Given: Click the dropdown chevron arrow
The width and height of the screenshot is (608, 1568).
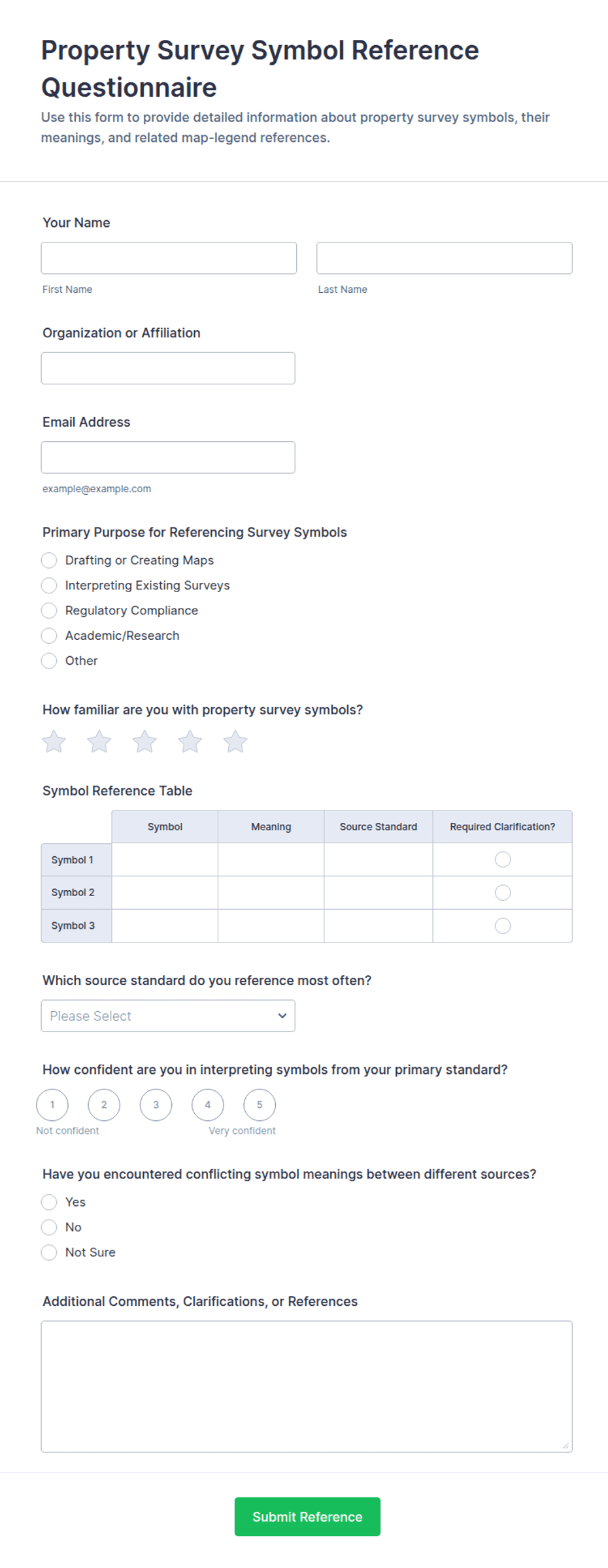Looking at the screenshot, I should [282, 1016].
